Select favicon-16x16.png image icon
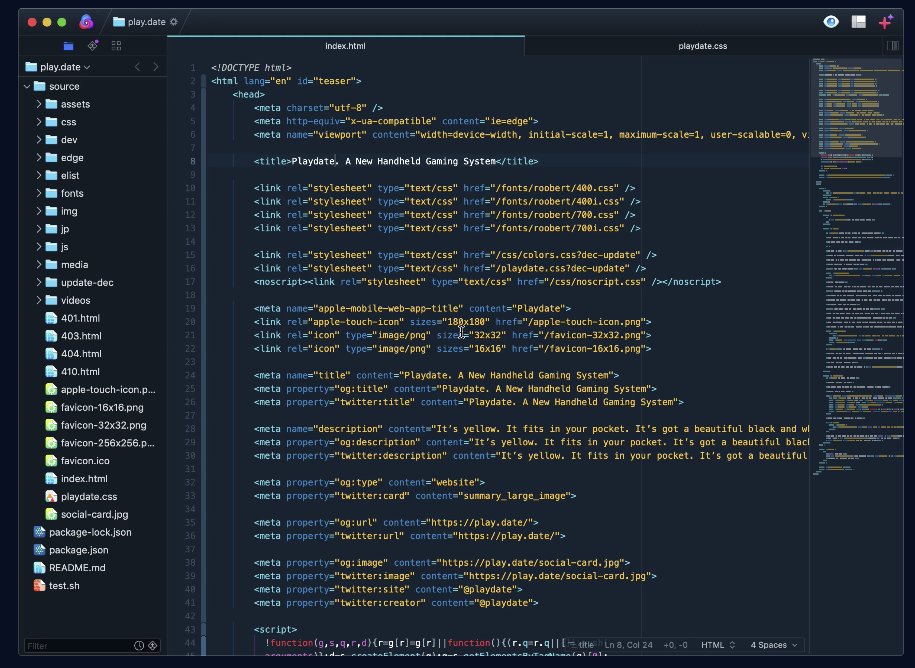 51,407
